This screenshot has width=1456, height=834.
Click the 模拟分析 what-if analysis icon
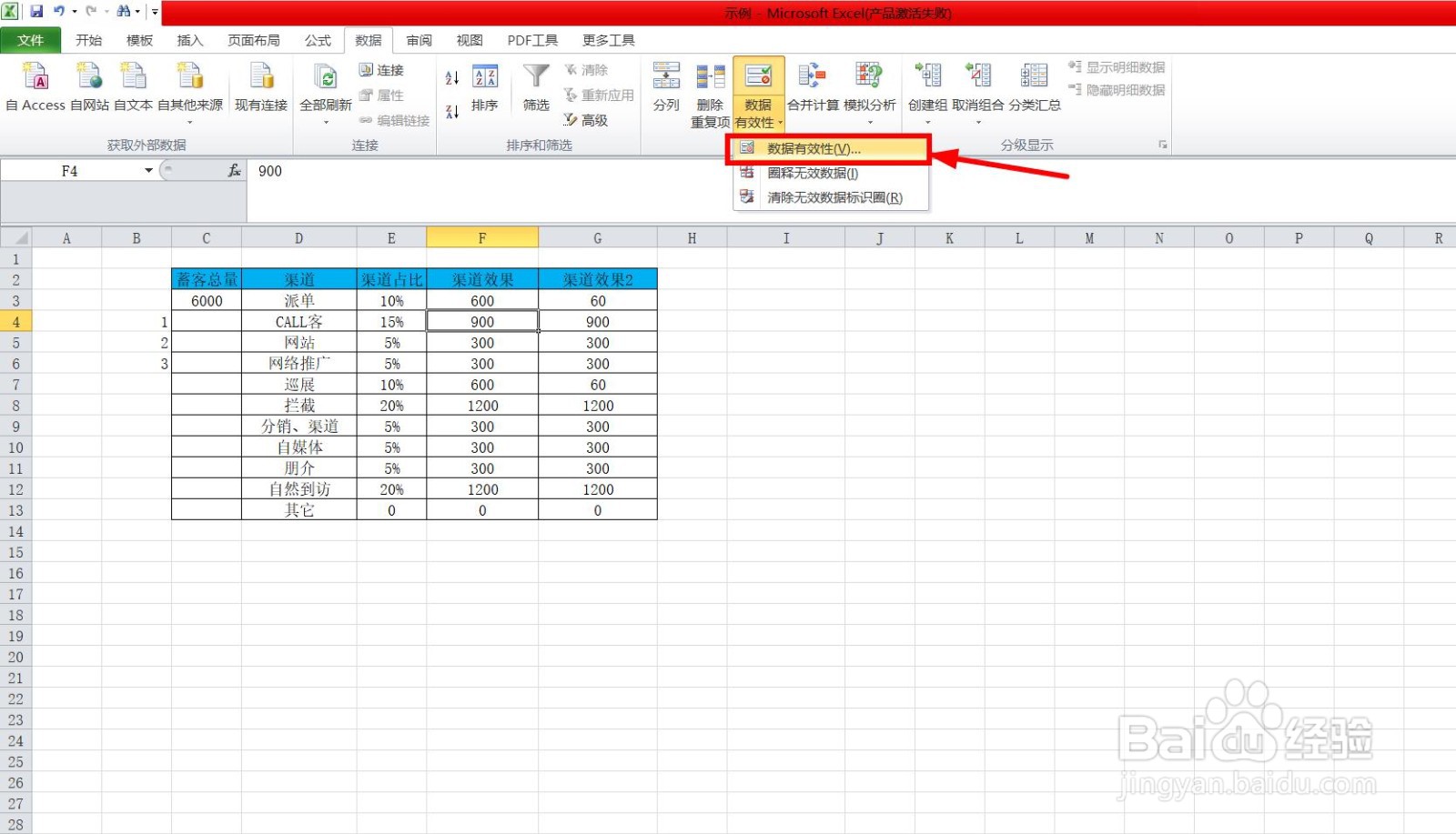(x=869, y=76)
